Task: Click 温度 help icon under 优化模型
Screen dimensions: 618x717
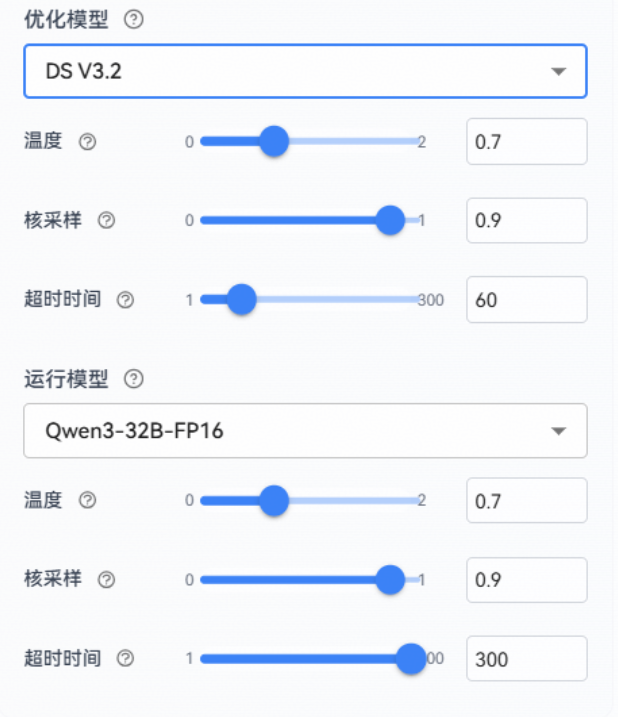Action: pos(87,142)
